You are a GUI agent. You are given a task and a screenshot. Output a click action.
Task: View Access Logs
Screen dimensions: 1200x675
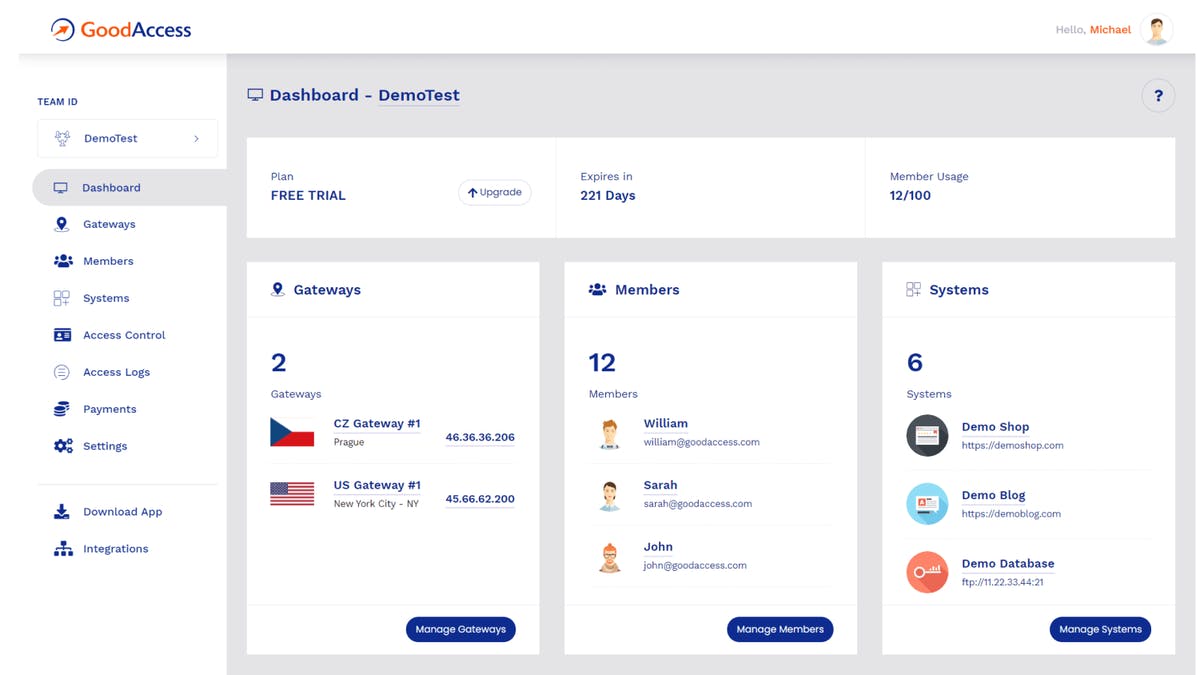click(116, 372)
